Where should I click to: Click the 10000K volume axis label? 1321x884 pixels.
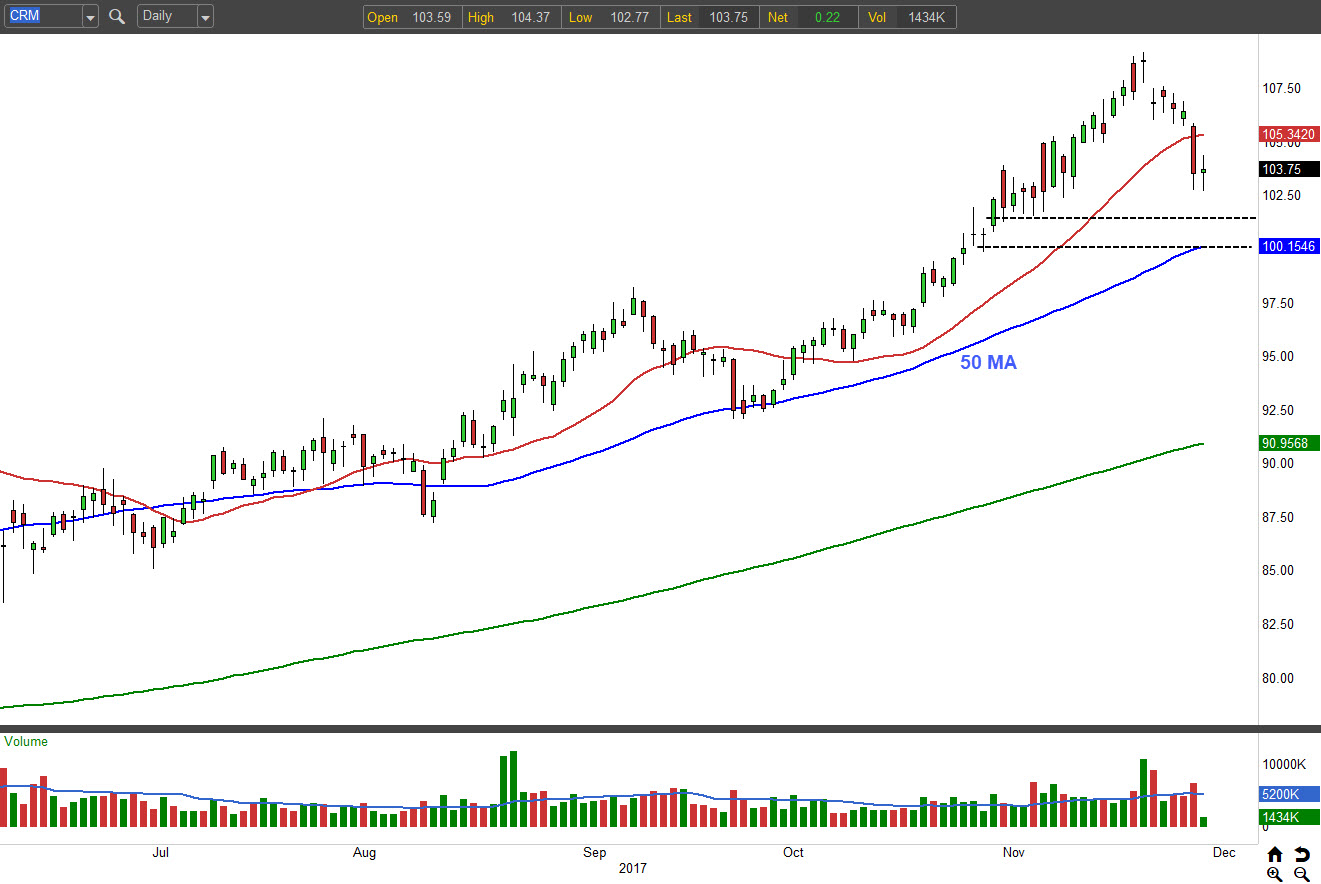coord(1285,765)
